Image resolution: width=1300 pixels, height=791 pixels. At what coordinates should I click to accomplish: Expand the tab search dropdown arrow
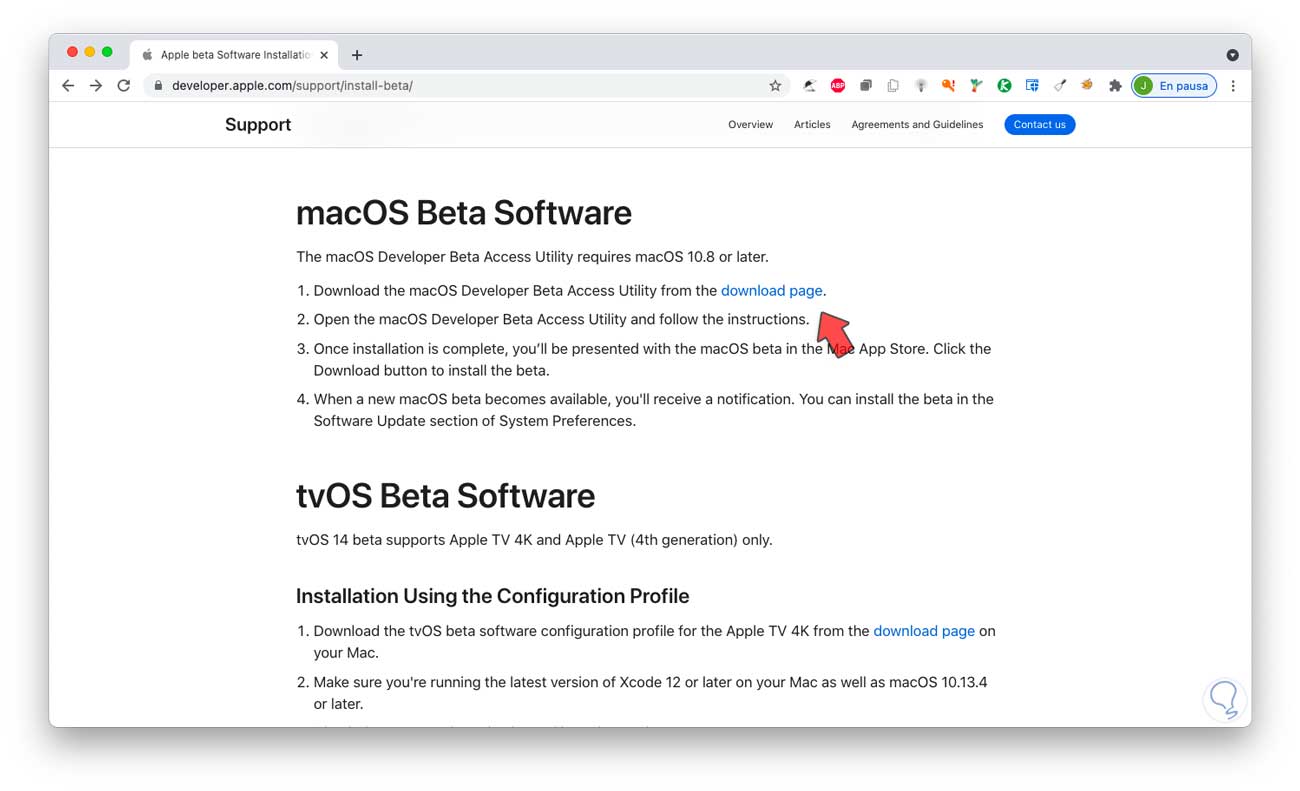(1232, 55)
